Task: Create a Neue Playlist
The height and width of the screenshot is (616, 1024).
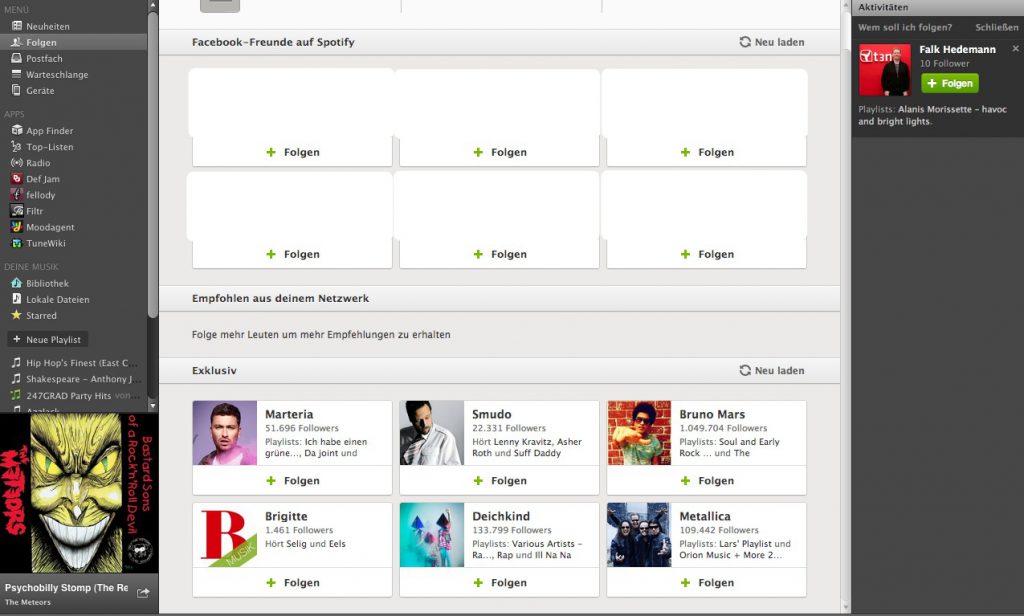Action: 48,340
